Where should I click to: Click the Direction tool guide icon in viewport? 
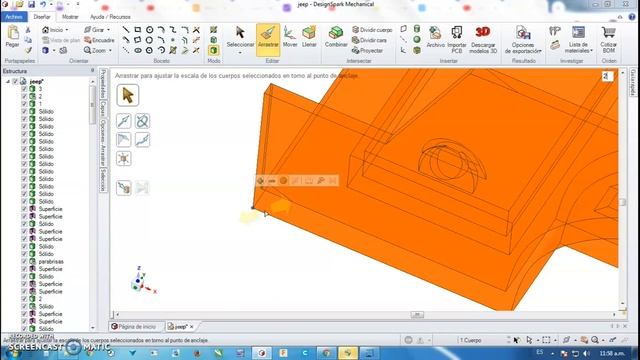point(124,121)
